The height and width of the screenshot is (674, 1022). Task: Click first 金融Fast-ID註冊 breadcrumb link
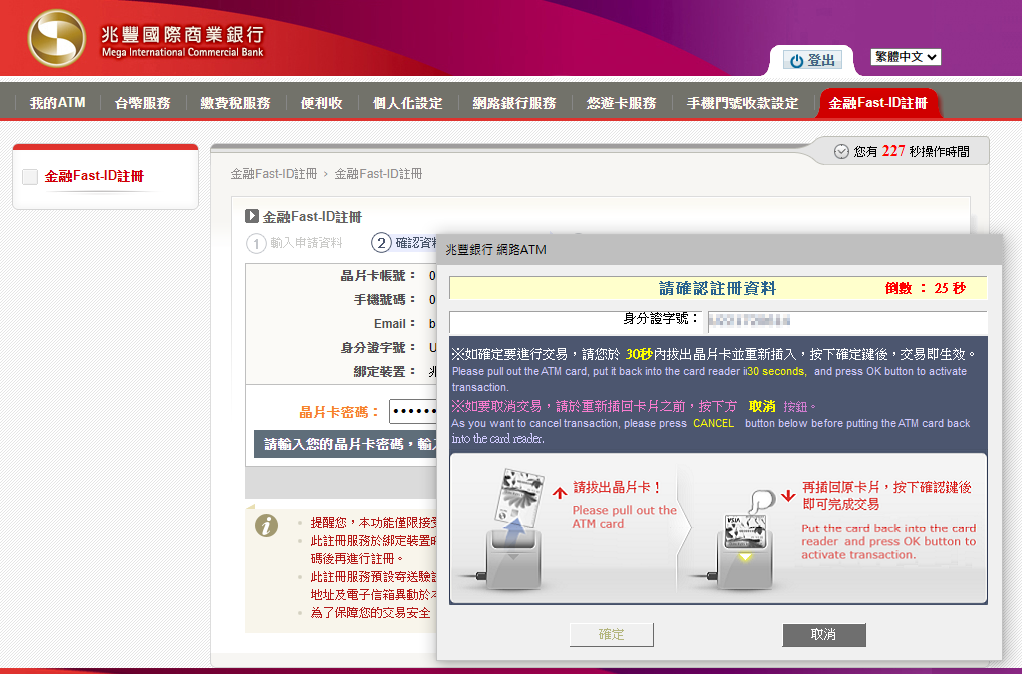(274, 174)
